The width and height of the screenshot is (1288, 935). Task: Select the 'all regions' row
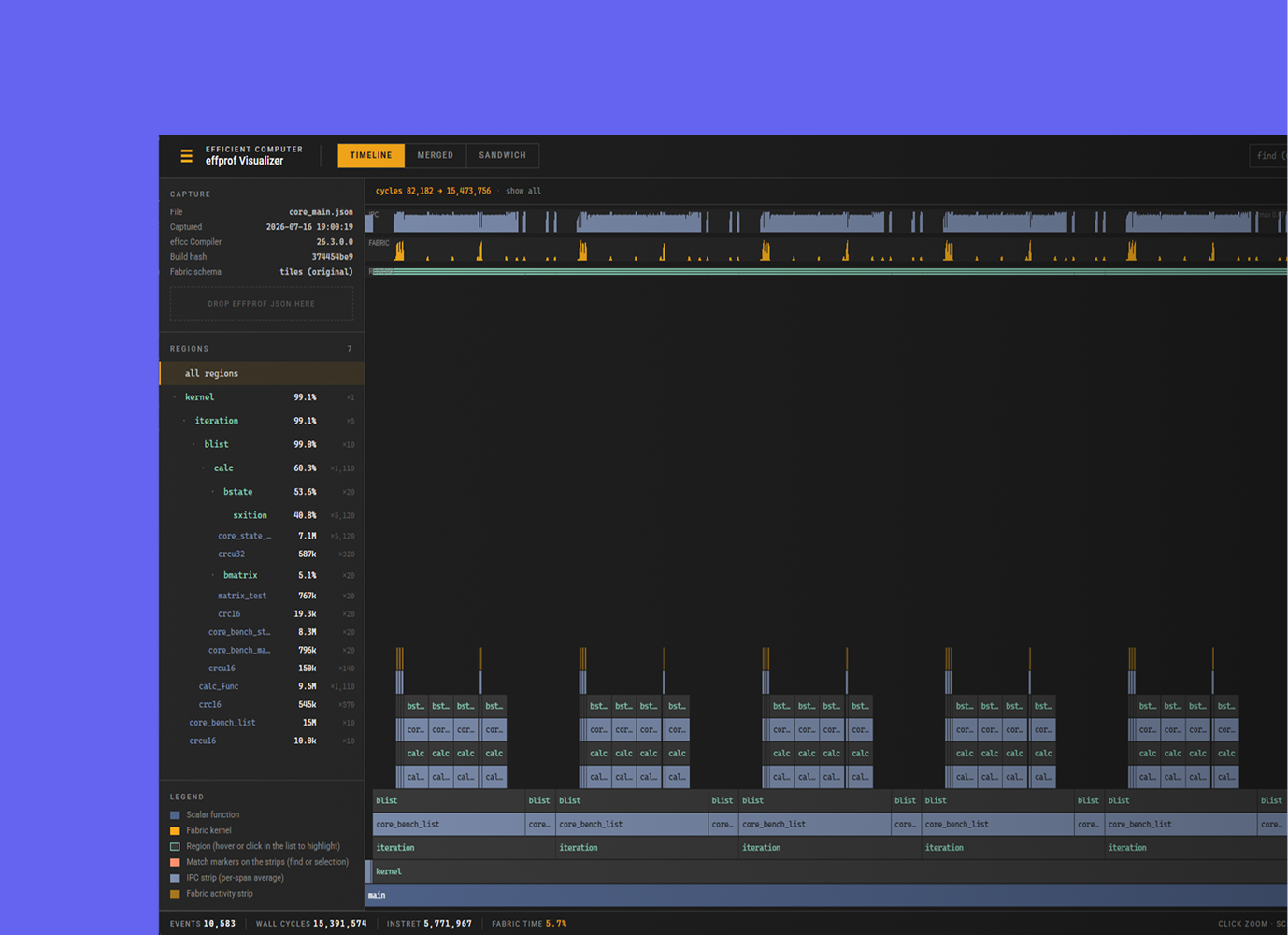(262, 373)
